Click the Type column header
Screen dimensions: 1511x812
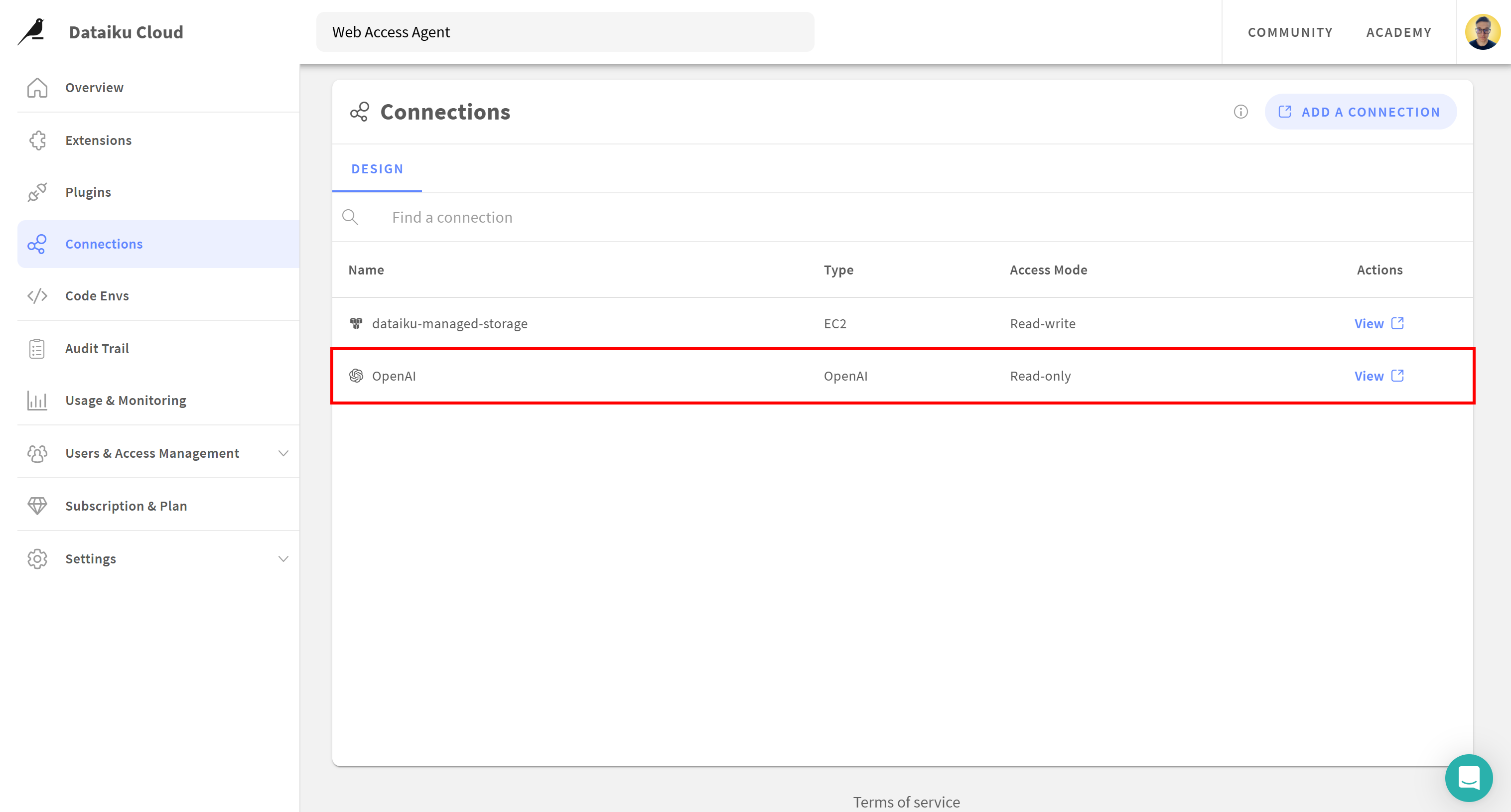838,270
